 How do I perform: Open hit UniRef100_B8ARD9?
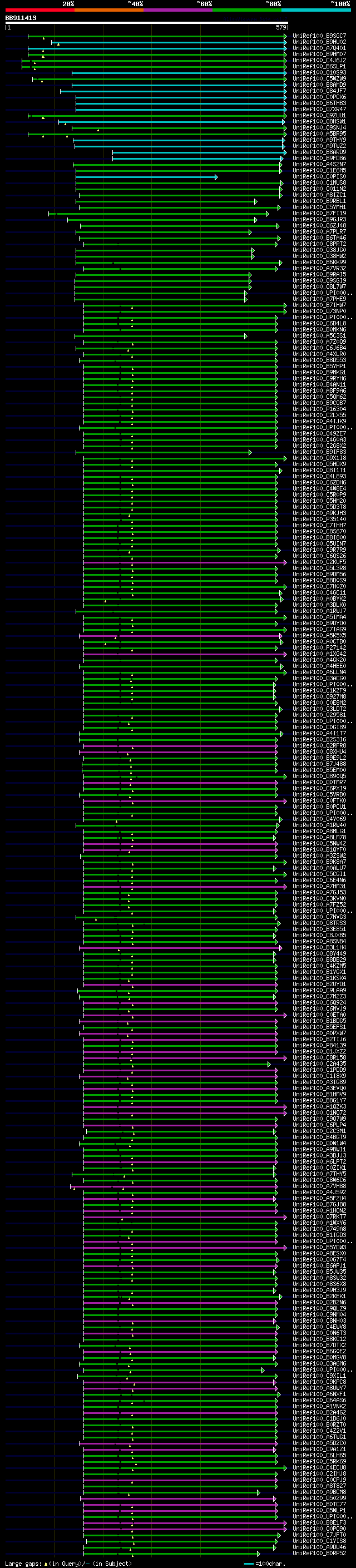click(319, 152)
